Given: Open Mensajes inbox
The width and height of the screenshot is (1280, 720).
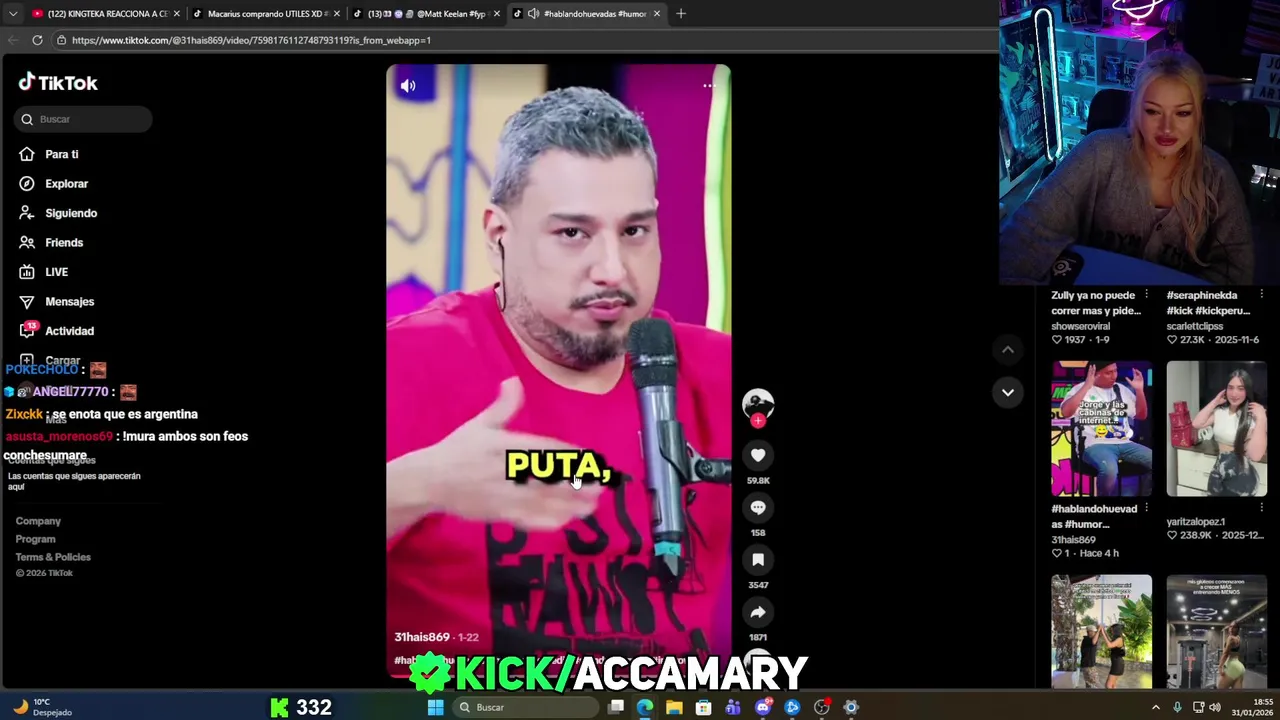Looking at the screenshot, I should pos(69,302).
